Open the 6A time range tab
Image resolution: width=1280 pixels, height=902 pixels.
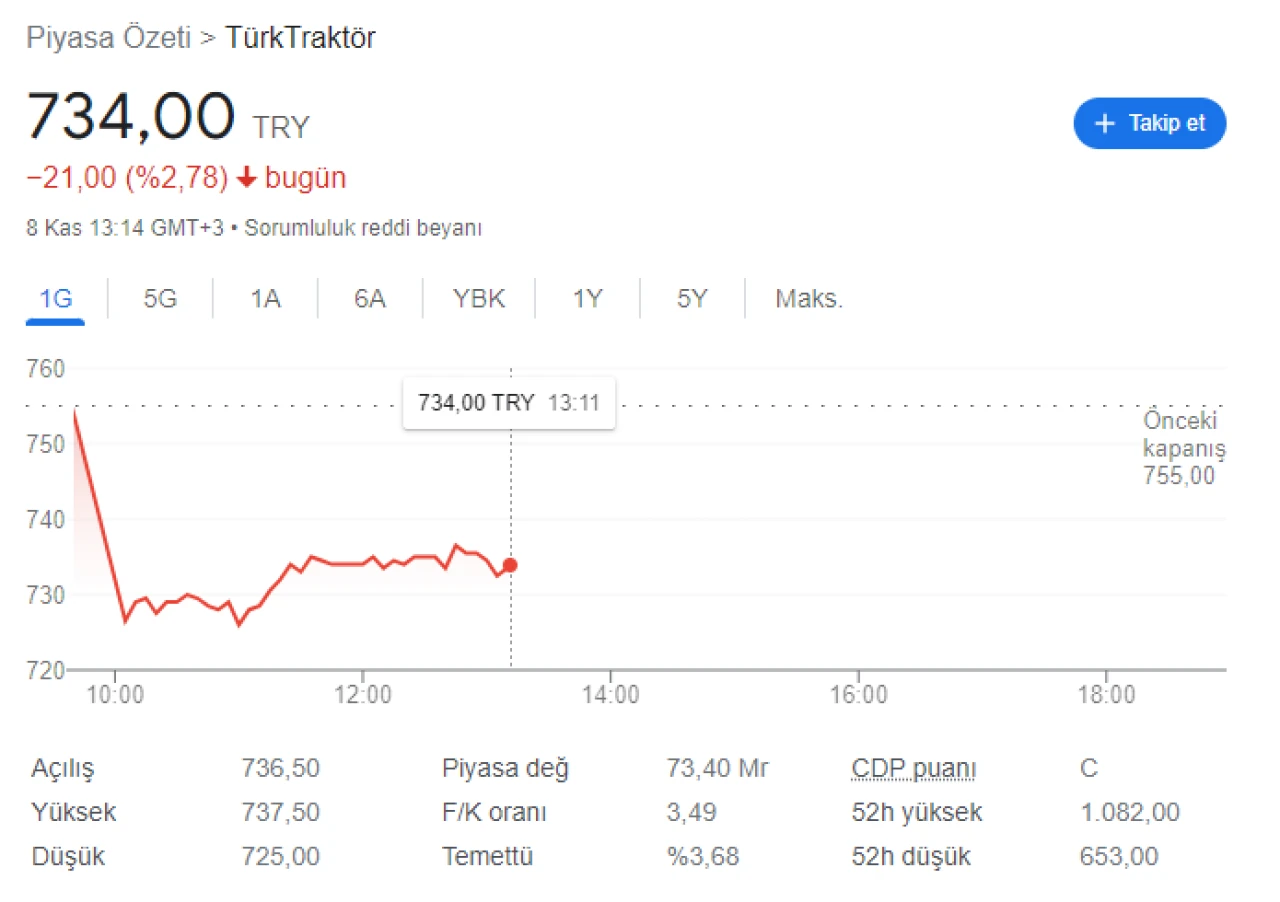point(370,299)
